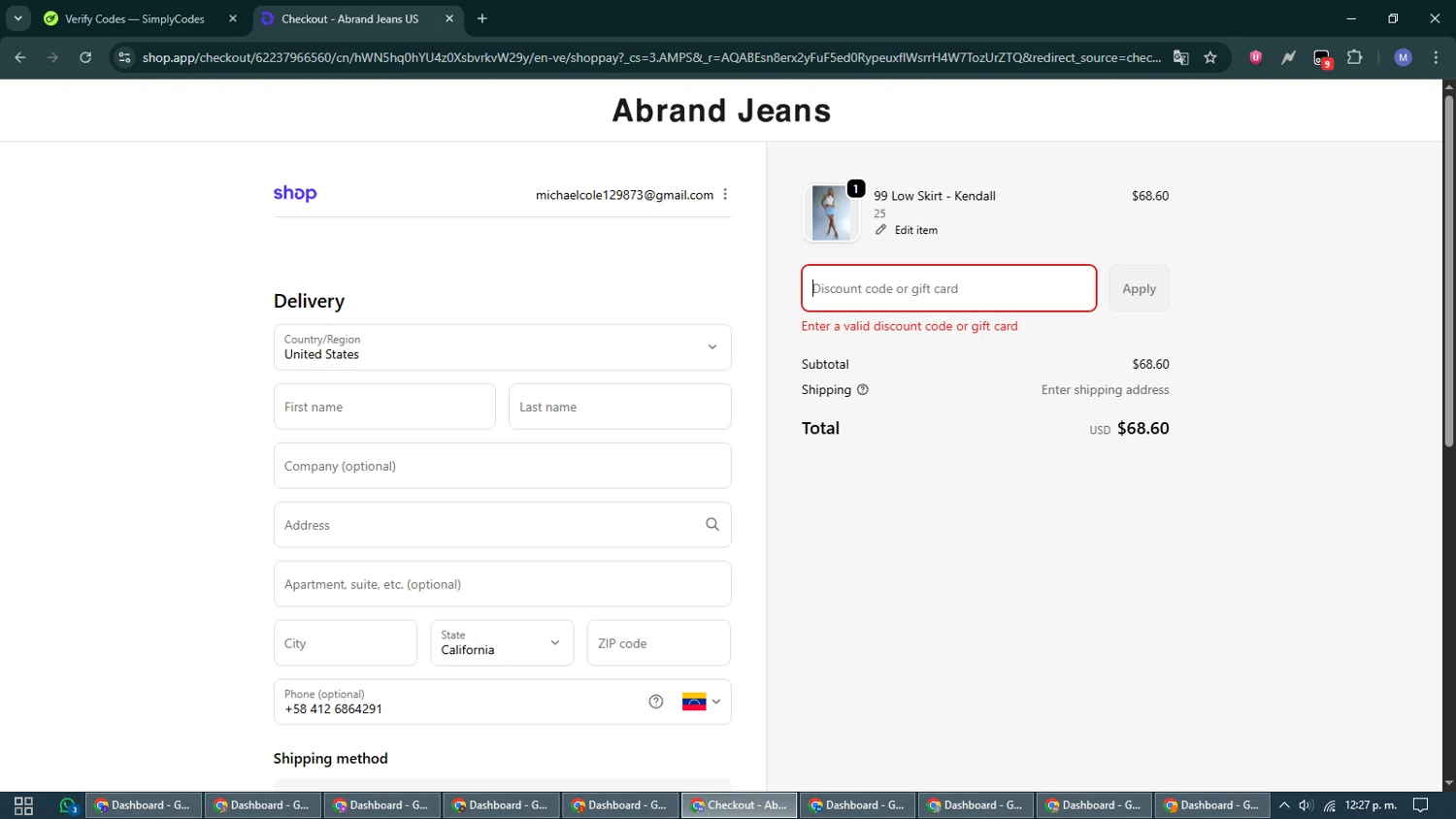Click the taskbar clock 12:27 p. m.
This screenshot has height=819, width=1456.
1371,805
